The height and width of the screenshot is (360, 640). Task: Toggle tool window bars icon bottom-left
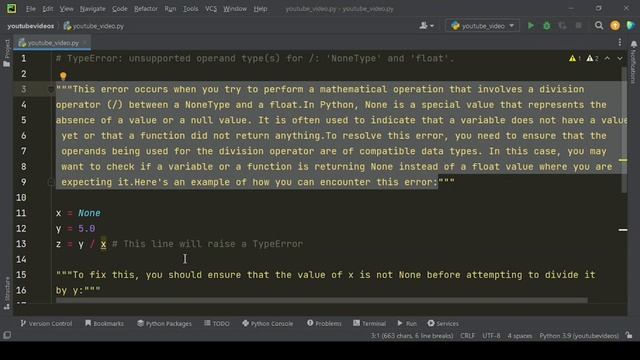point(7,335)
